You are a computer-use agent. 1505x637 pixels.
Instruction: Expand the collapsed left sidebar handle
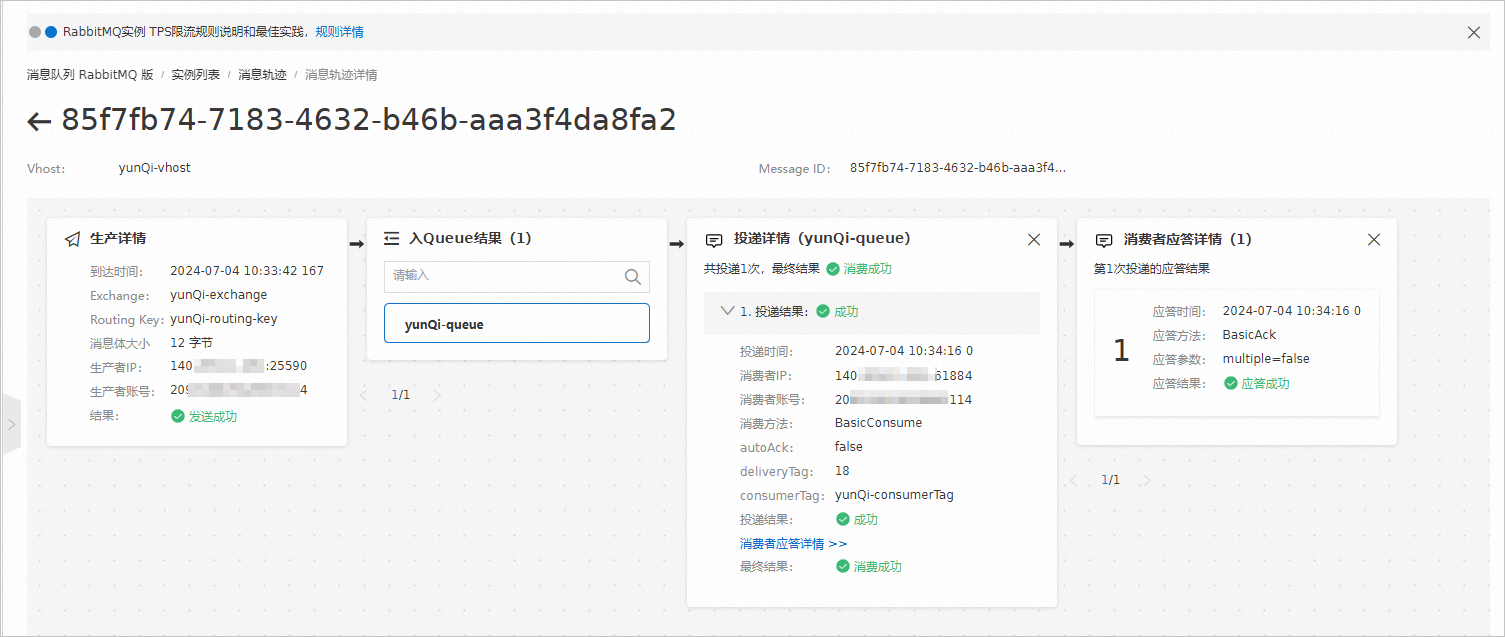point(10,424)
